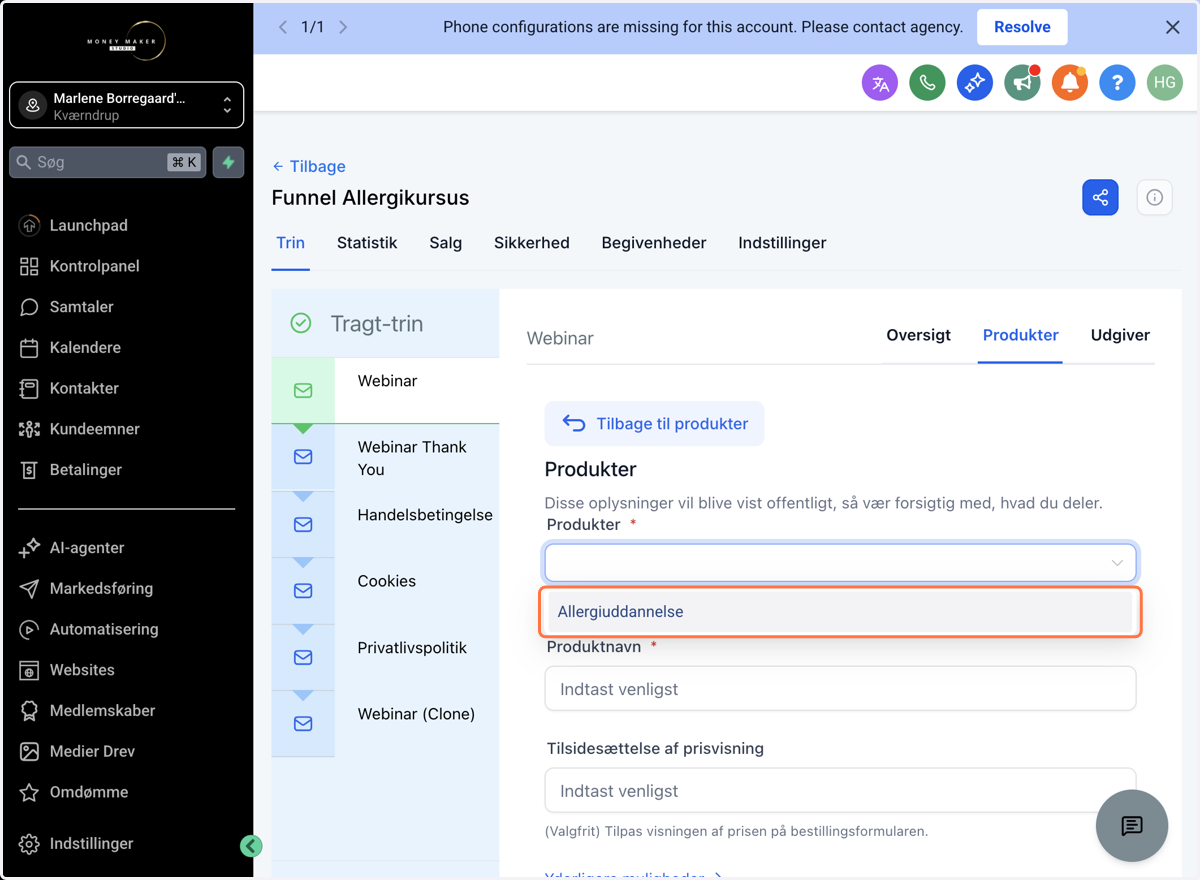Click the Automatisering play circle icon
This screenshot has height=880, width=1200.
tap(29, 629)
